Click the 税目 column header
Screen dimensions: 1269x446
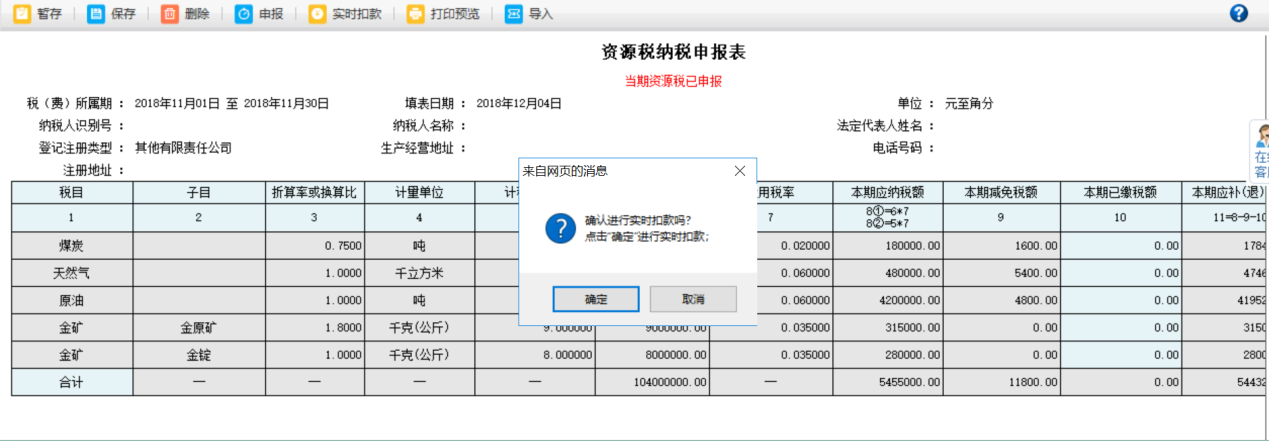[71, 191]
